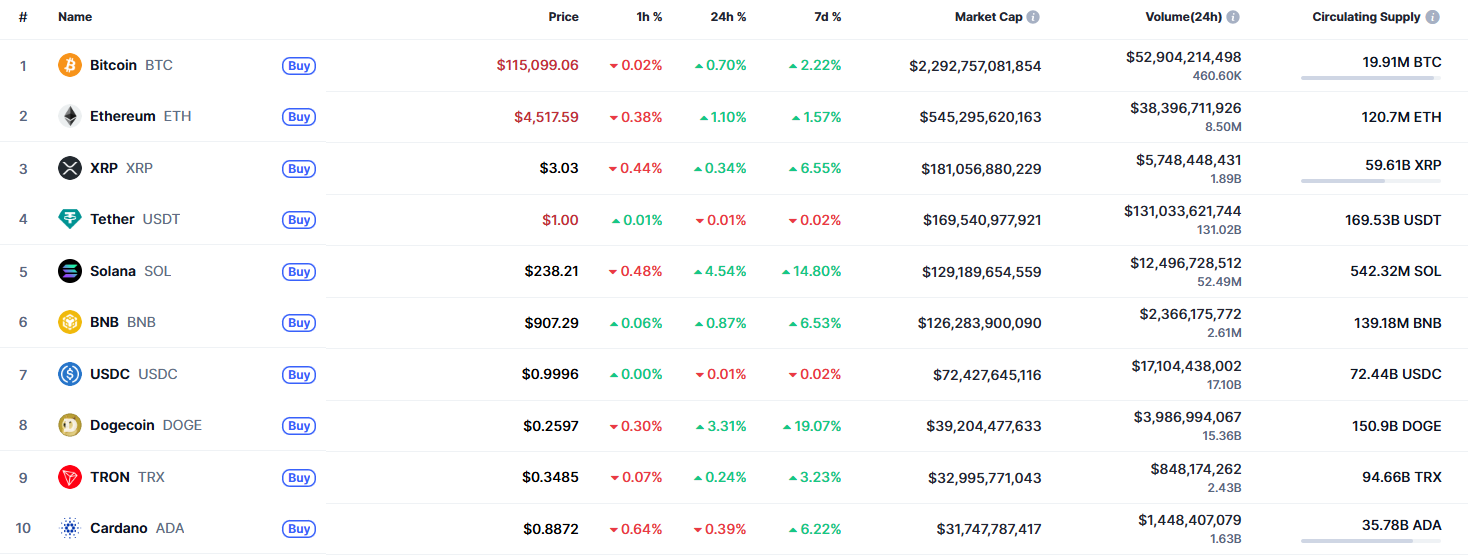Viewport: 1468px width, 555px height.
Task: Open the Dogecoin DOGE name link
Action: 146,425
